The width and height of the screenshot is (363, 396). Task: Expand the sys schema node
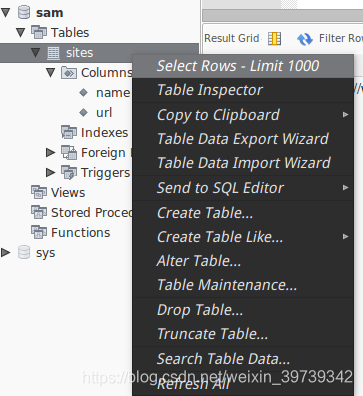pos(6,252)
